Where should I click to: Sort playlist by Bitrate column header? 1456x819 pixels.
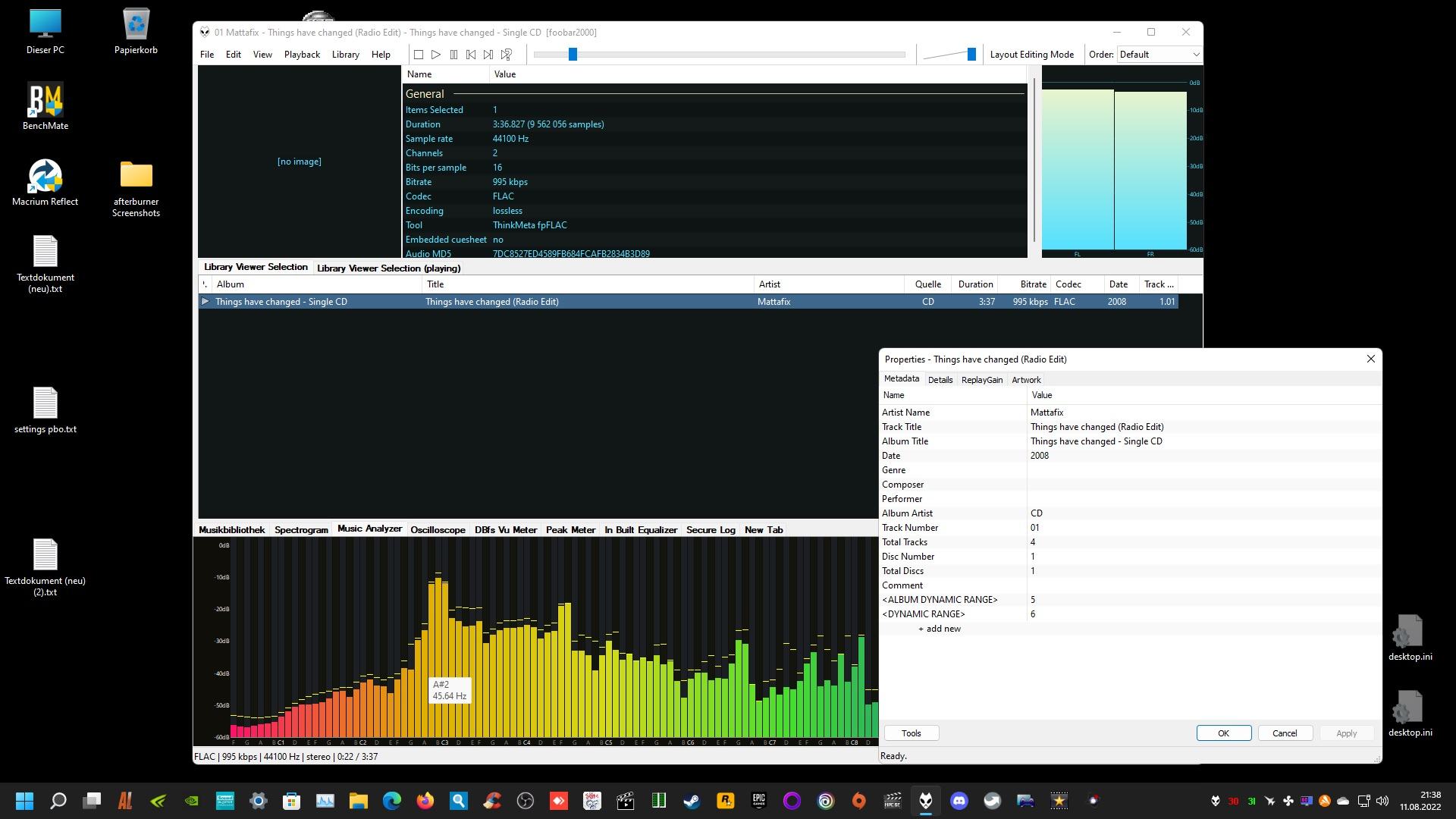pos(1025,284)
